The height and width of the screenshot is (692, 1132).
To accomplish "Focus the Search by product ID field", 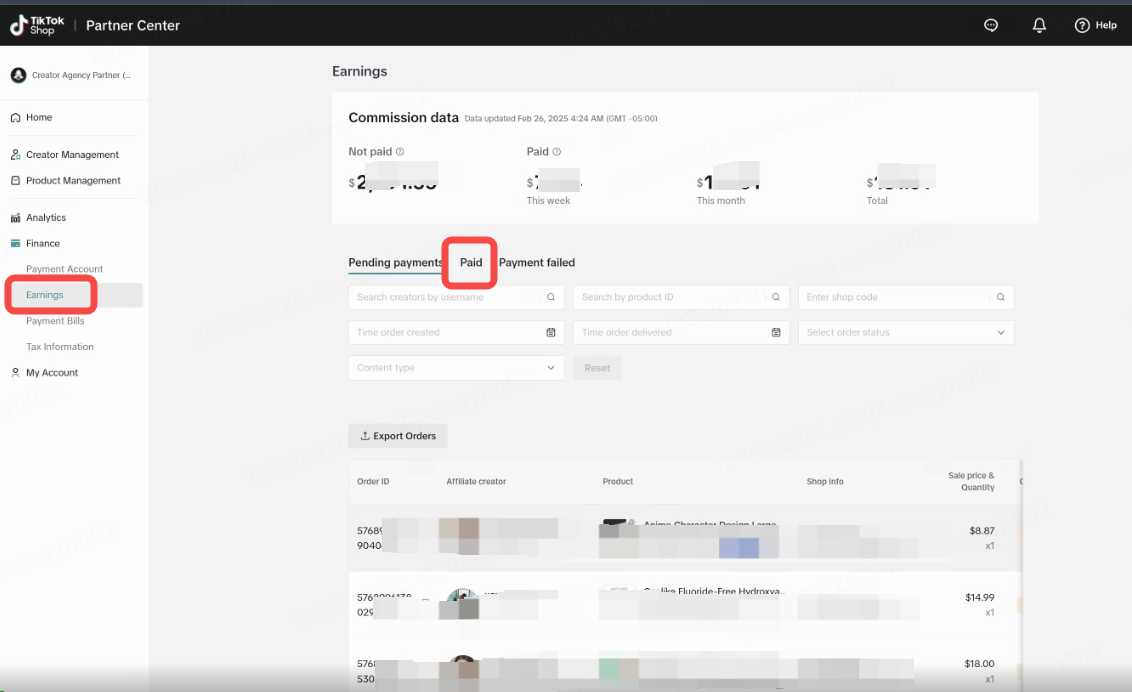I will pos(681,297).
